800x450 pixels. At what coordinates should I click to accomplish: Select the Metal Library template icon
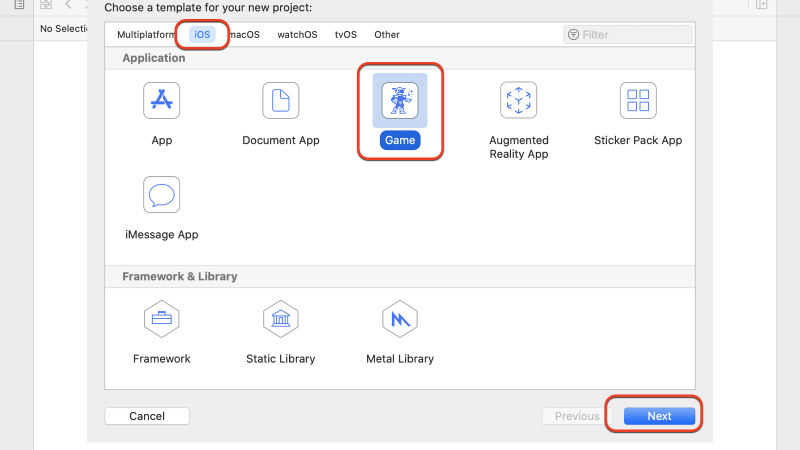(400, 319)
